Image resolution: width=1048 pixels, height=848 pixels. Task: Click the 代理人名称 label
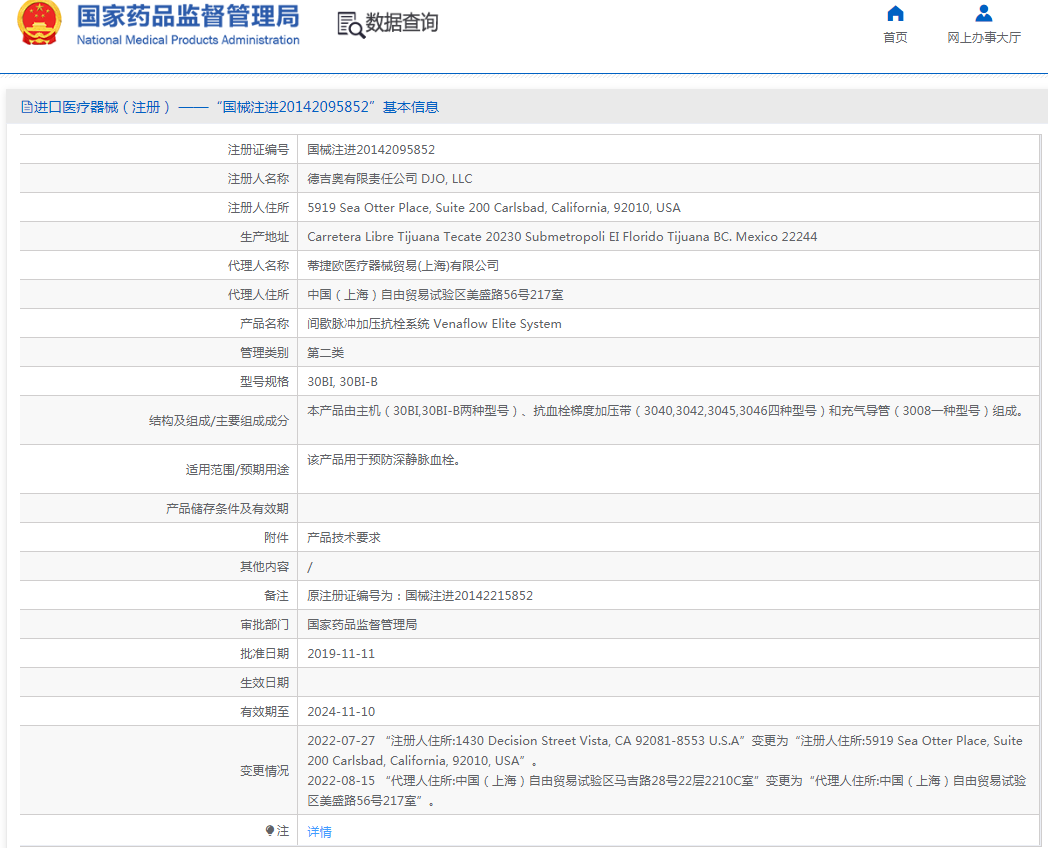tap(258, 265)
